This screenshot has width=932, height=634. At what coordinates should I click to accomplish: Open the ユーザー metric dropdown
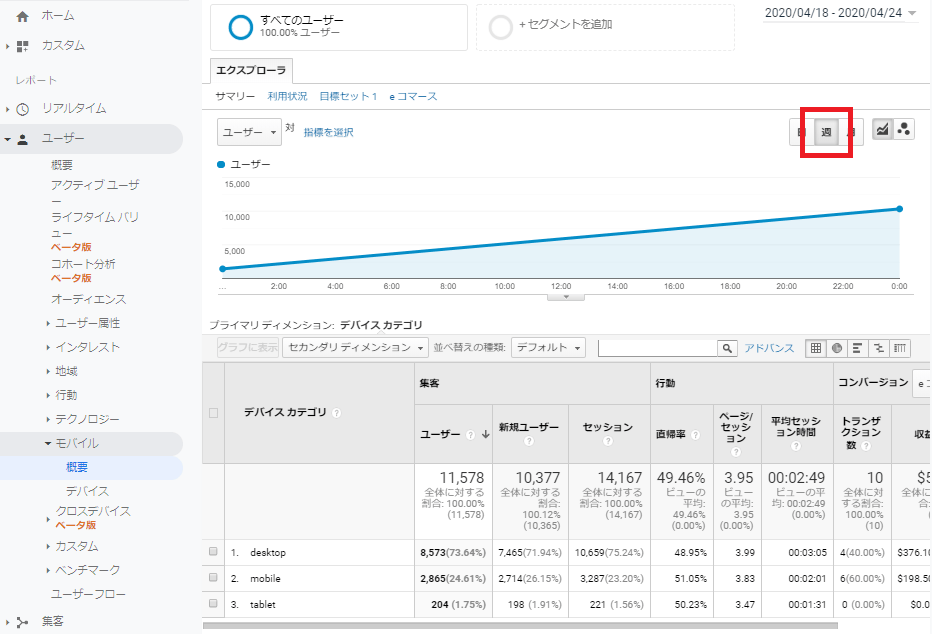tap(248, 131)
